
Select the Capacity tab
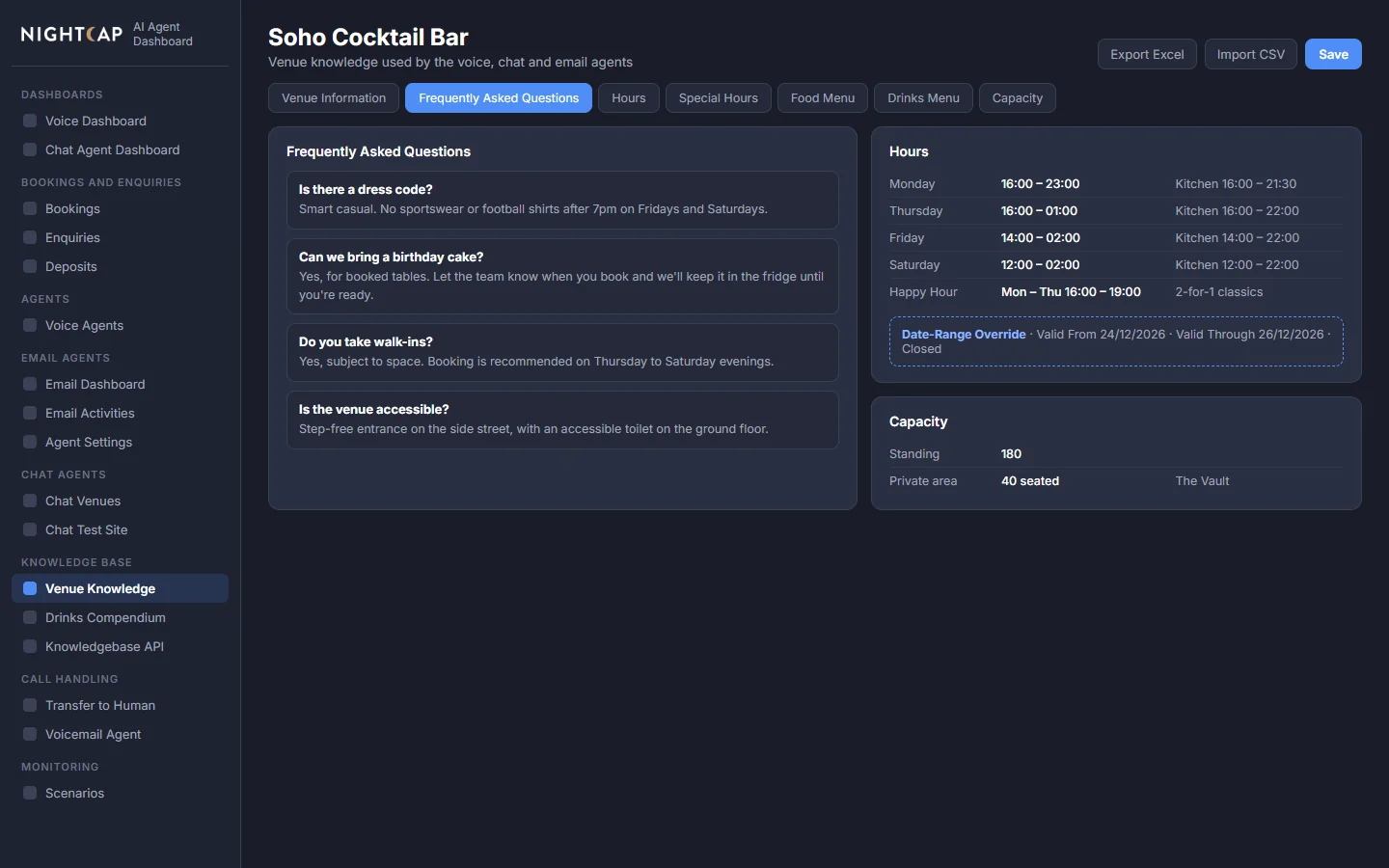pyautogui.click(x=1018, y=98)
